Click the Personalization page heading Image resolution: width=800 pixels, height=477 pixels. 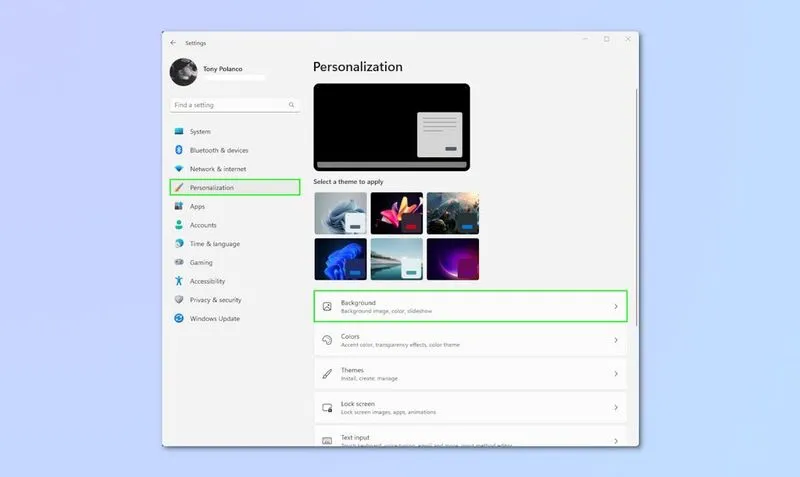coord(358,67)
